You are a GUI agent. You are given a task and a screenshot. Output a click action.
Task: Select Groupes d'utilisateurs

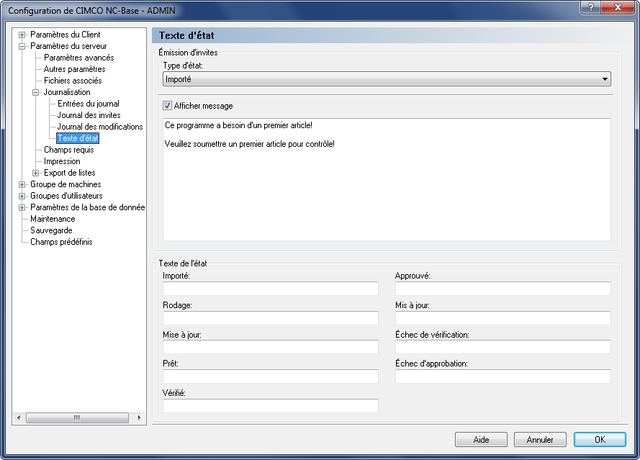point(66,196)
